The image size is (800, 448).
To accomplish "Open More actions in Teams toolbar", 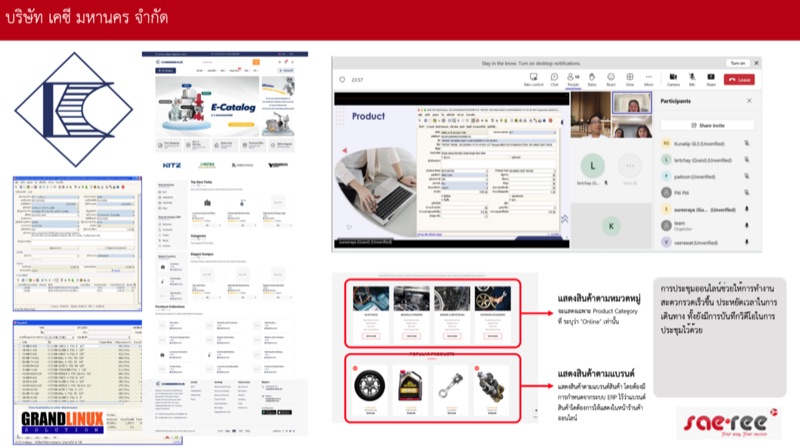I will tap(648, 79).
